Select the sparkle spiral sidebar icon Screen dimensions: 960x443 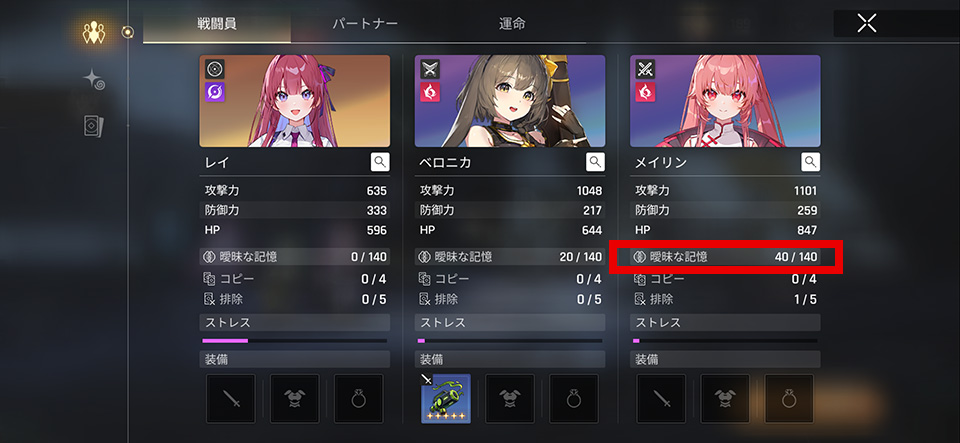click(x=94, y=80)
